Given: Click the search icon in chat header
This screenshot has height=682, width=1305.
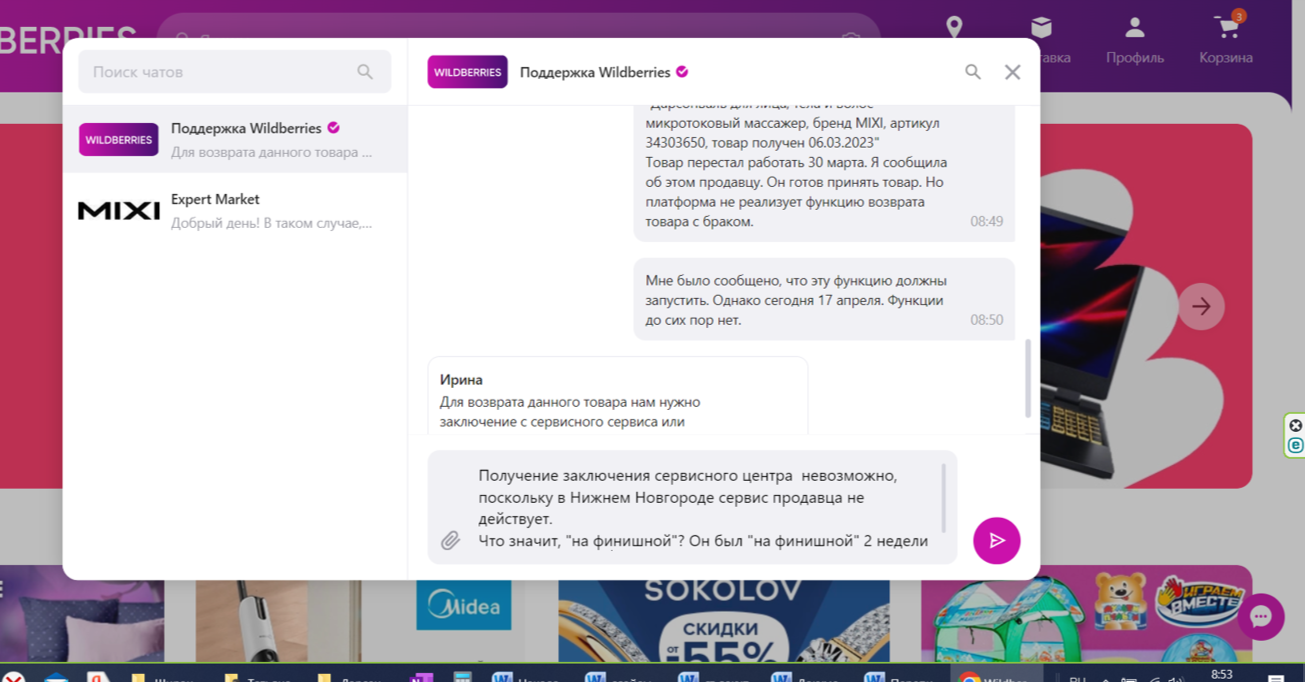Looking at the screenshot, I should (973, 72).
